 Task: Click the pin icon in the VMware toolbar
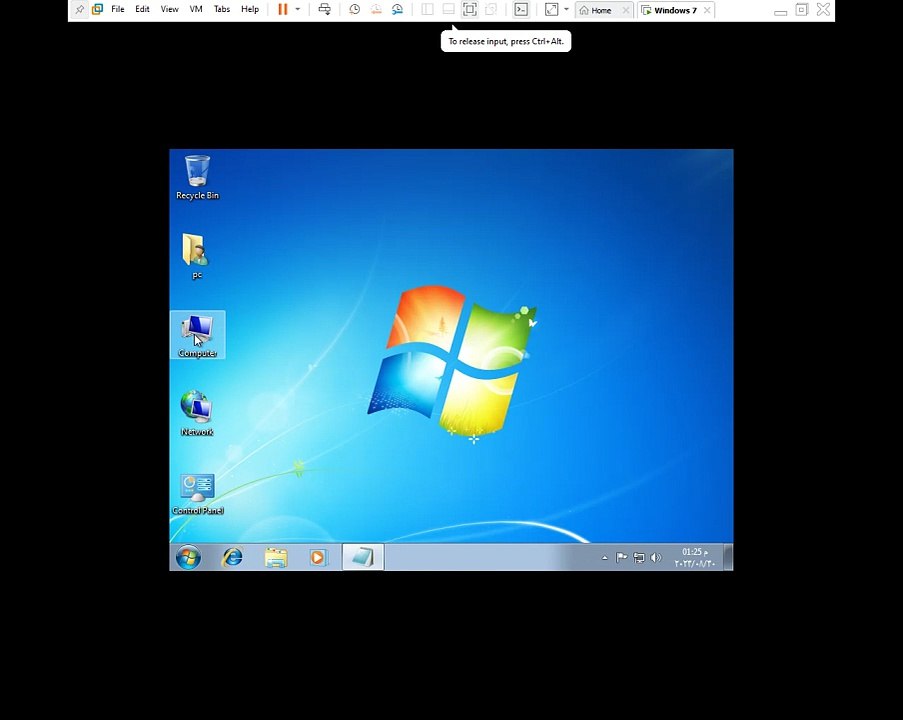click(79, 10)
